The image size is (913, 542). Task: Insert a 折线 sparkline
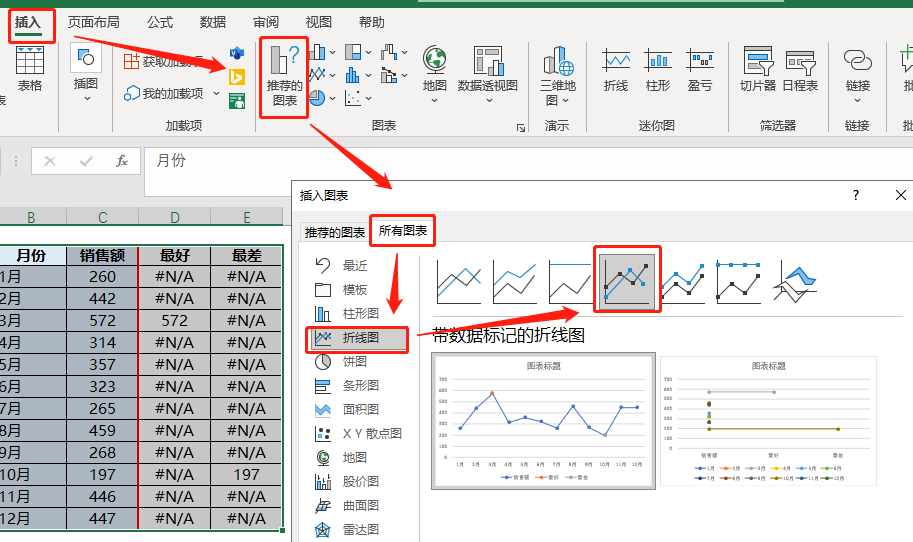click(615, 70)
